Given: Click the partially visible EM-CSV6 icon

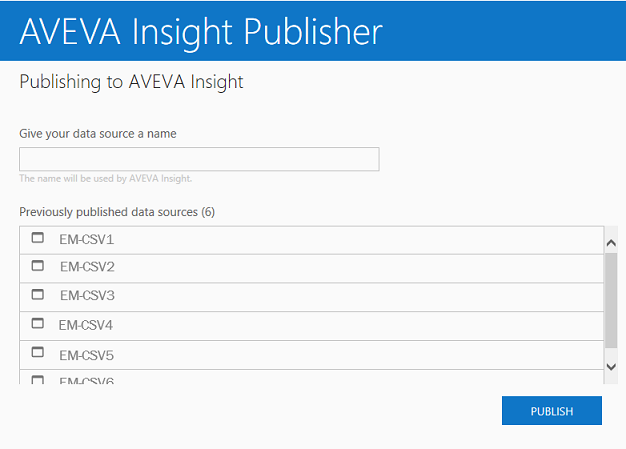Looking at the screenshot, I should (39, 380).
